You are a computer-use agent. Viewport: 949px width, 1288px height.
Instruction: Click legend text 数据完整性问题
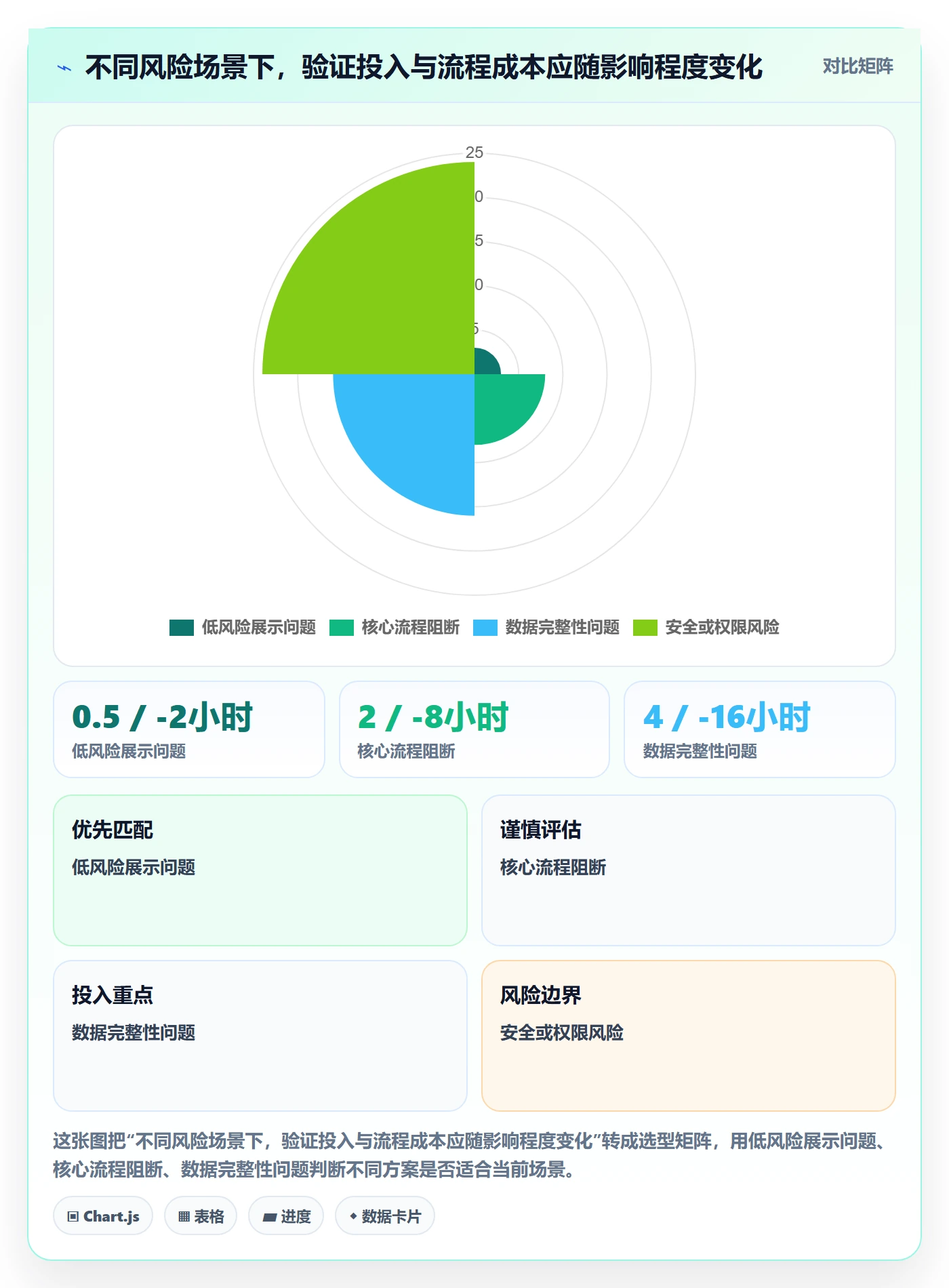pyautogui.click(x=563, y=628)
